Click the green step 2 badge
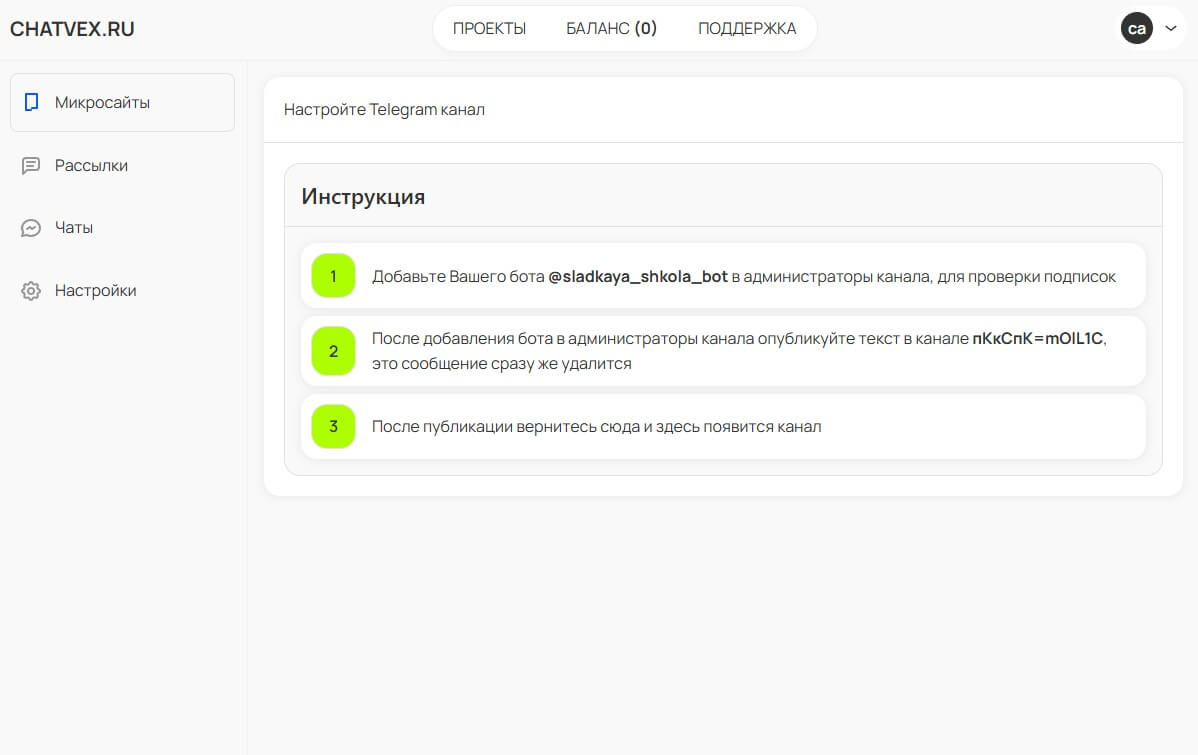1198x755 pixels. pyautogui.click(x=333, y=351)
